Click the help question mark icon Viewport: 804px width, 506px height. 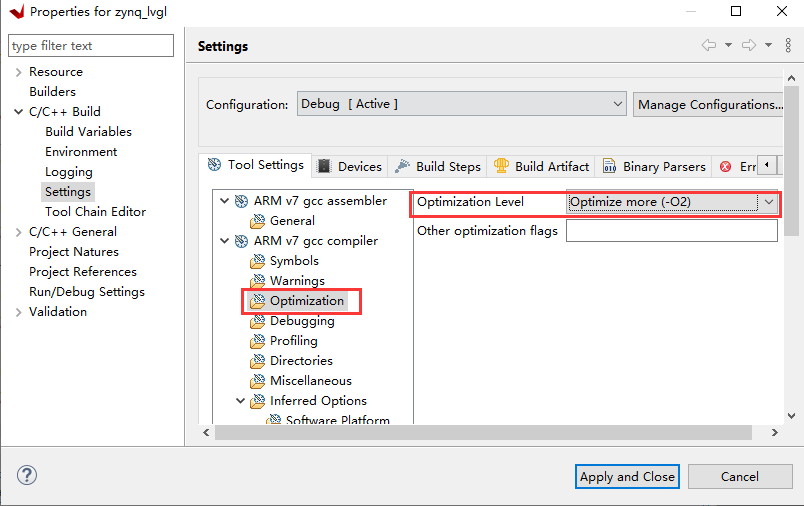point(27,476)
